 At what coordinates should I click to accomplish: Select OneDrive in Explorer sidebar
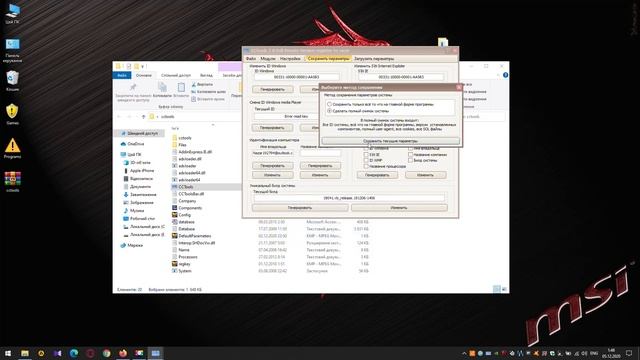coord(133,144)
